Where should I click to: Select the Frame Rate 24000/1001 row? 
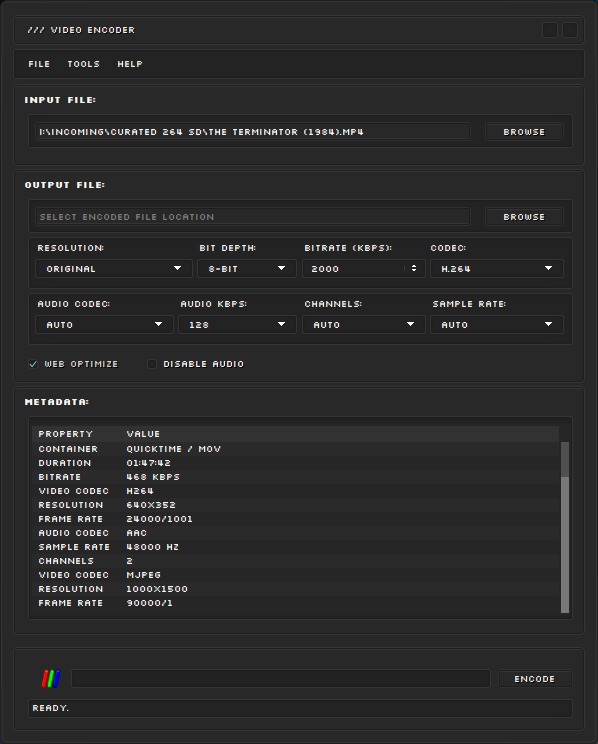tap(296, 519)
